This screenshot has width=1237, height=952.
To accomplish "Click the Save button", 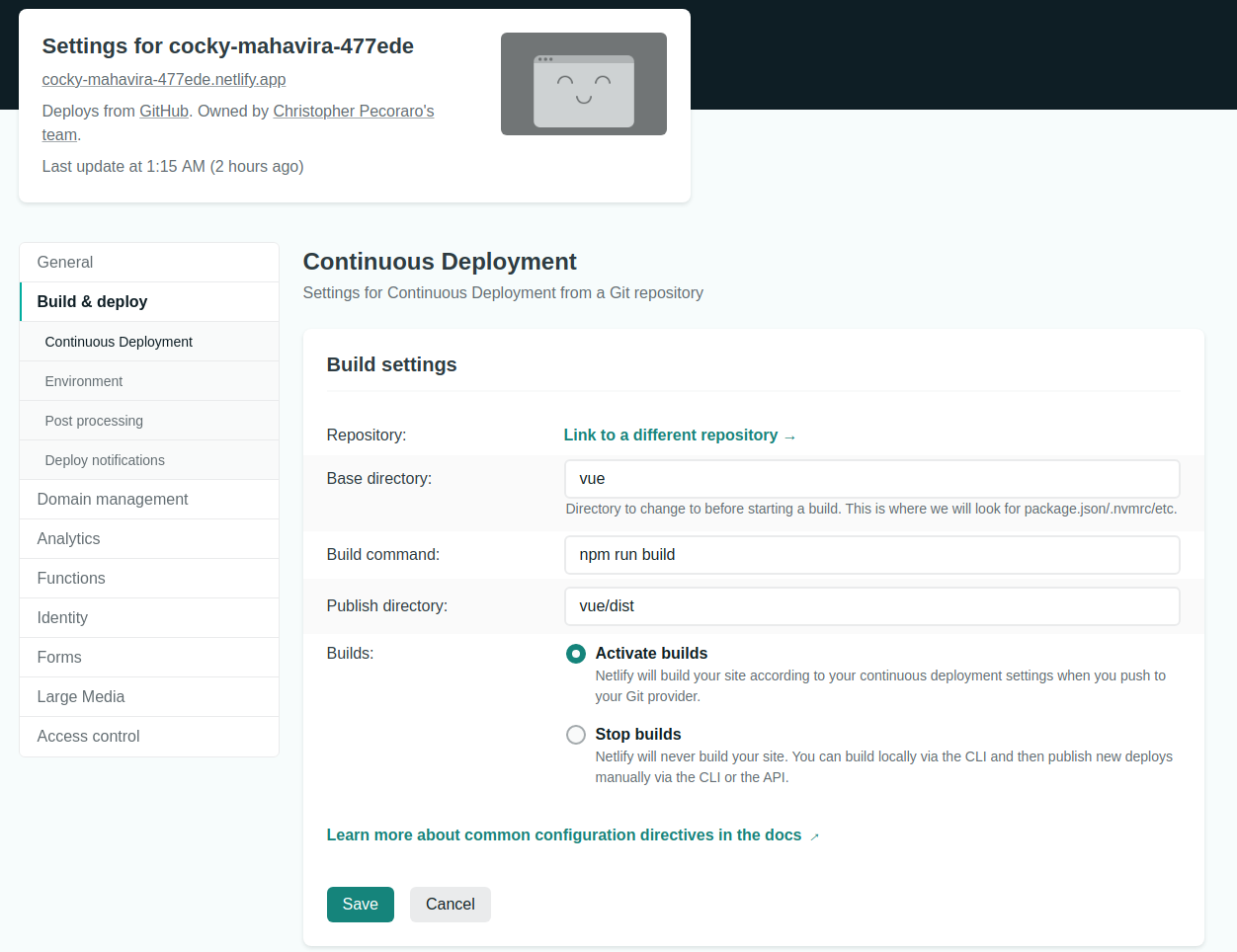I will (x=360, y=904).
